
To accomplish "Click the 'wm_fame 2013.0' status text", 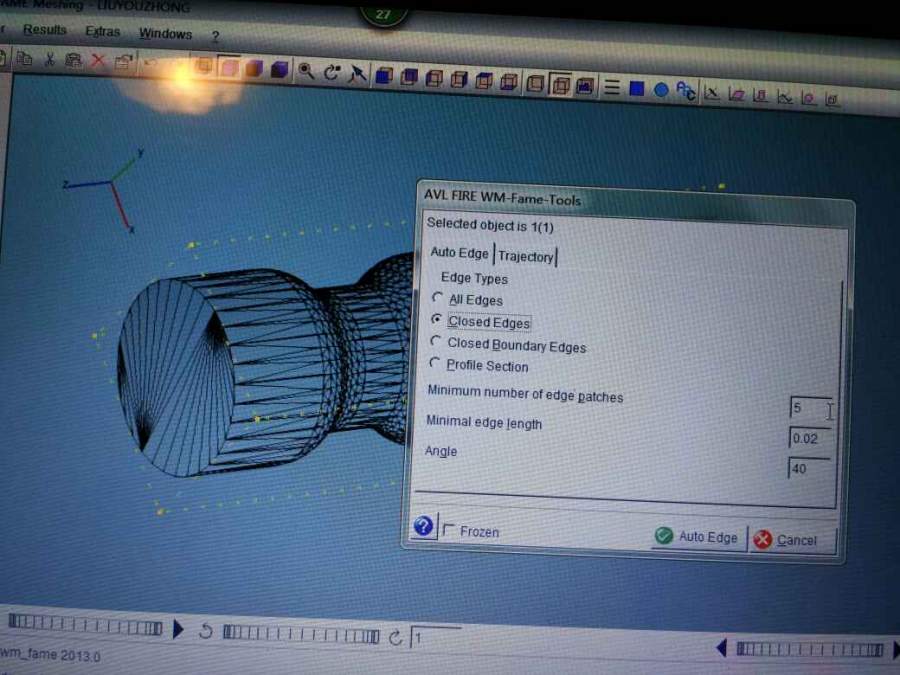I will coord(51,654).
